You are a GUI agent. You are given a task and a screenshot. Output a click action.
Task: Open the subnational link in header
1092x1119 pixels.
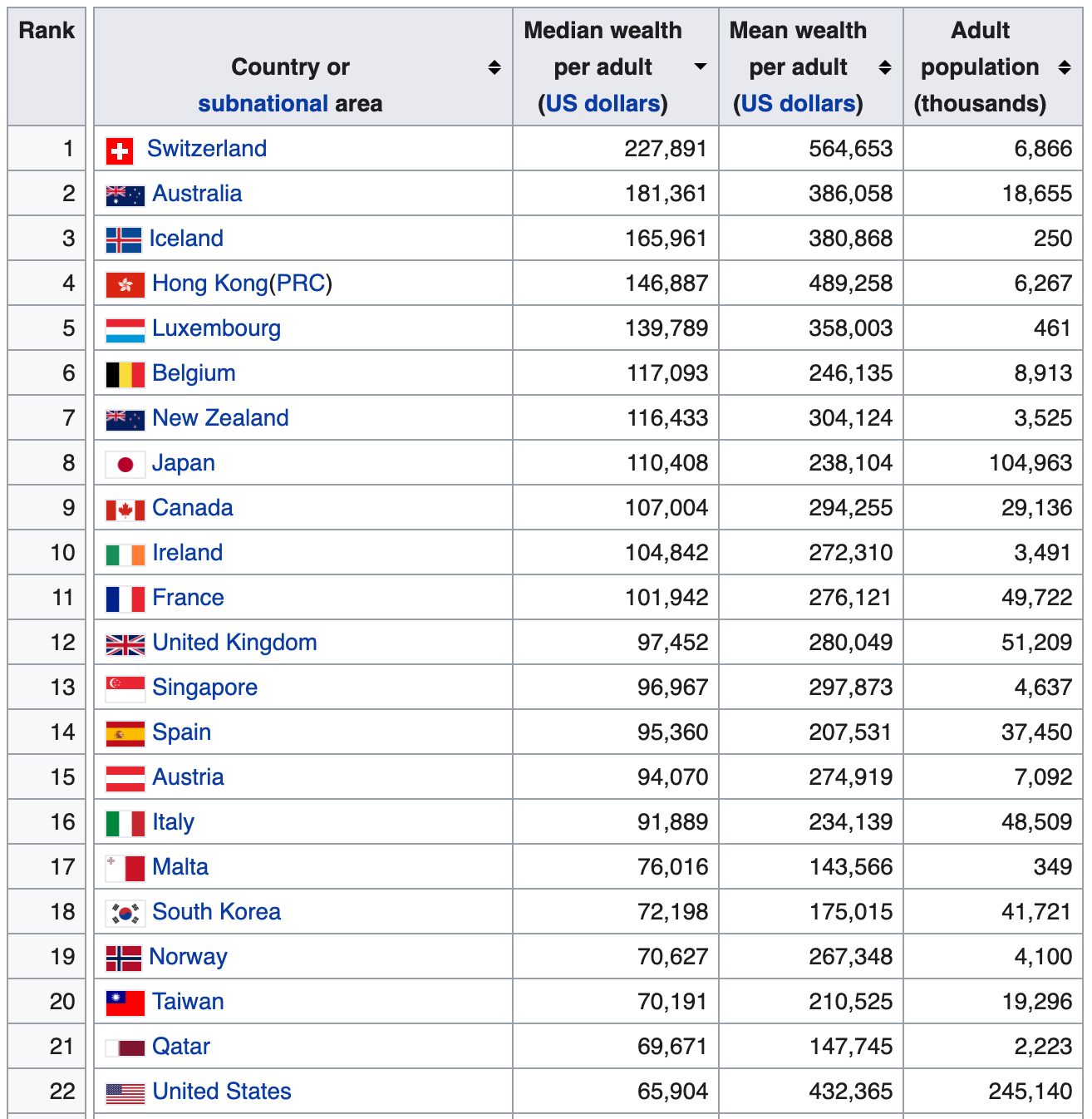[263, 104]
